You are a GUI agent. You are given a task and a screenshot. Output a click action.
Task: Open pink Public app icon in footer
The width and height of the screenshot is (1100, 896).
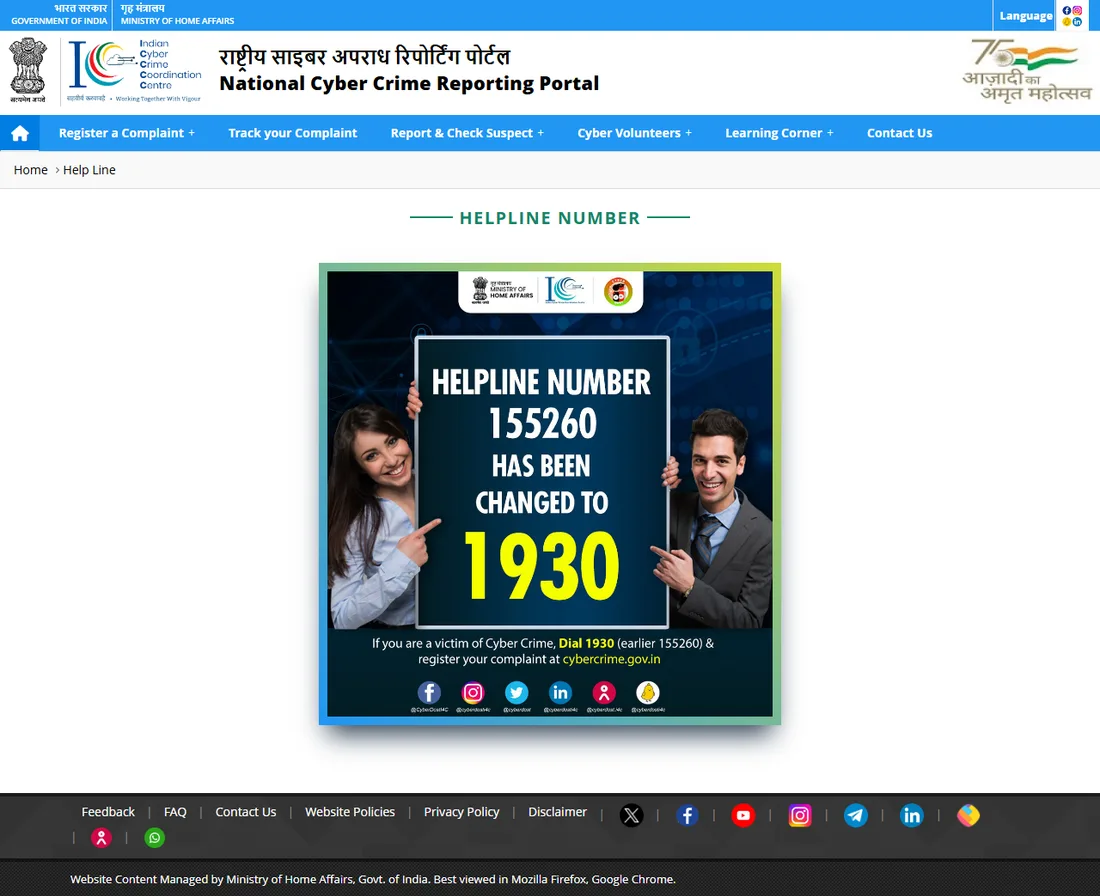pos(102,838)
